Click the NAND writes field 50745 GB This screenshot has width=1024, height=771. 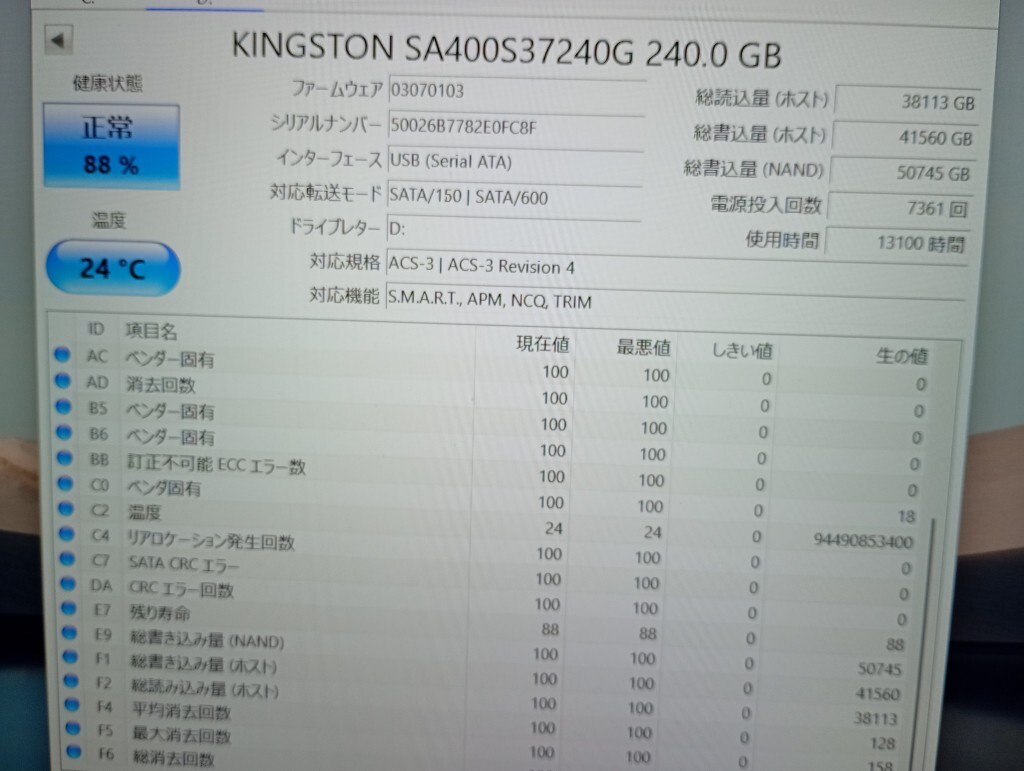pos(903,172)
